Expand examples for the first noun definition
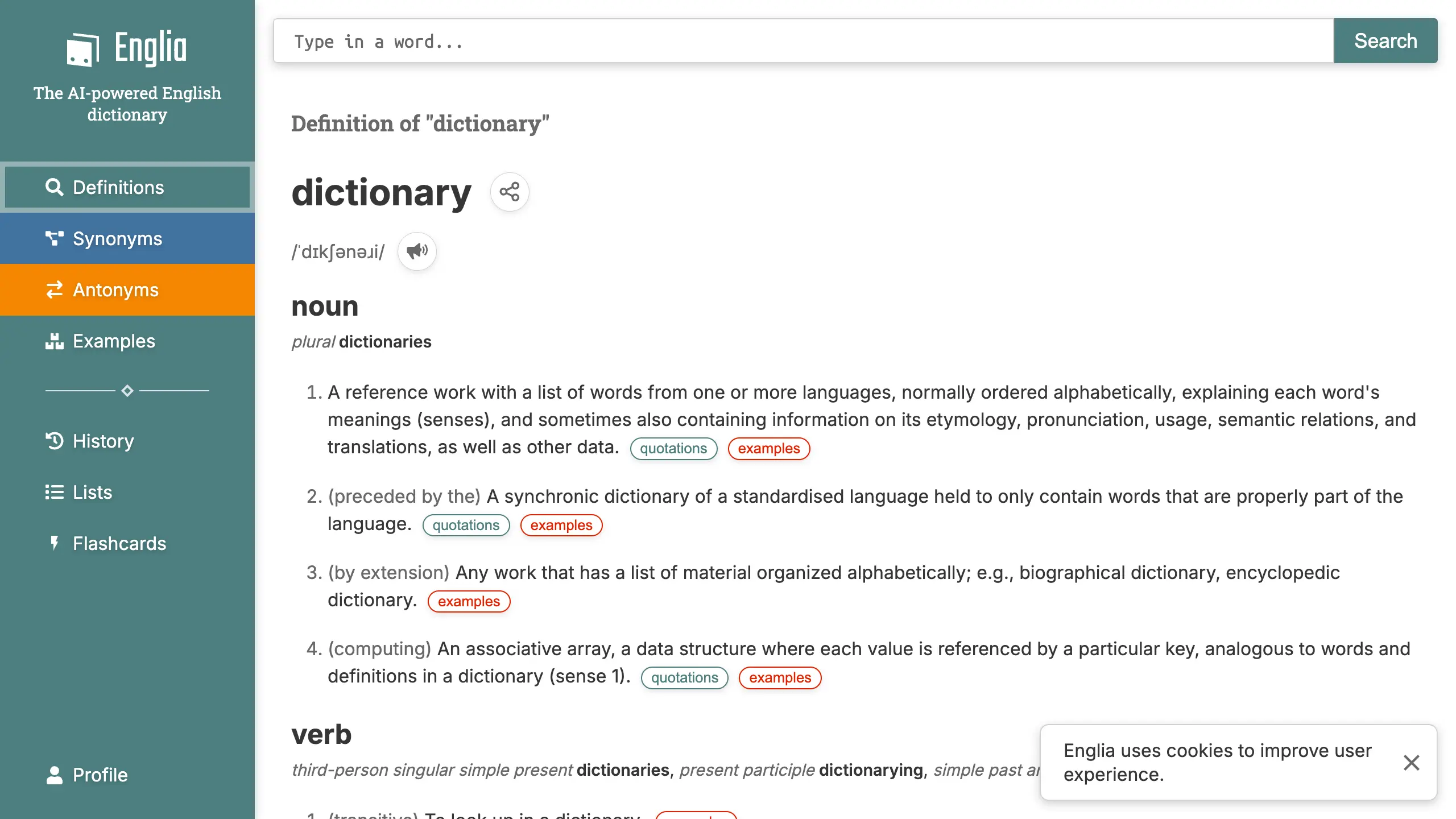1456x819 pixels. point(768,448)
